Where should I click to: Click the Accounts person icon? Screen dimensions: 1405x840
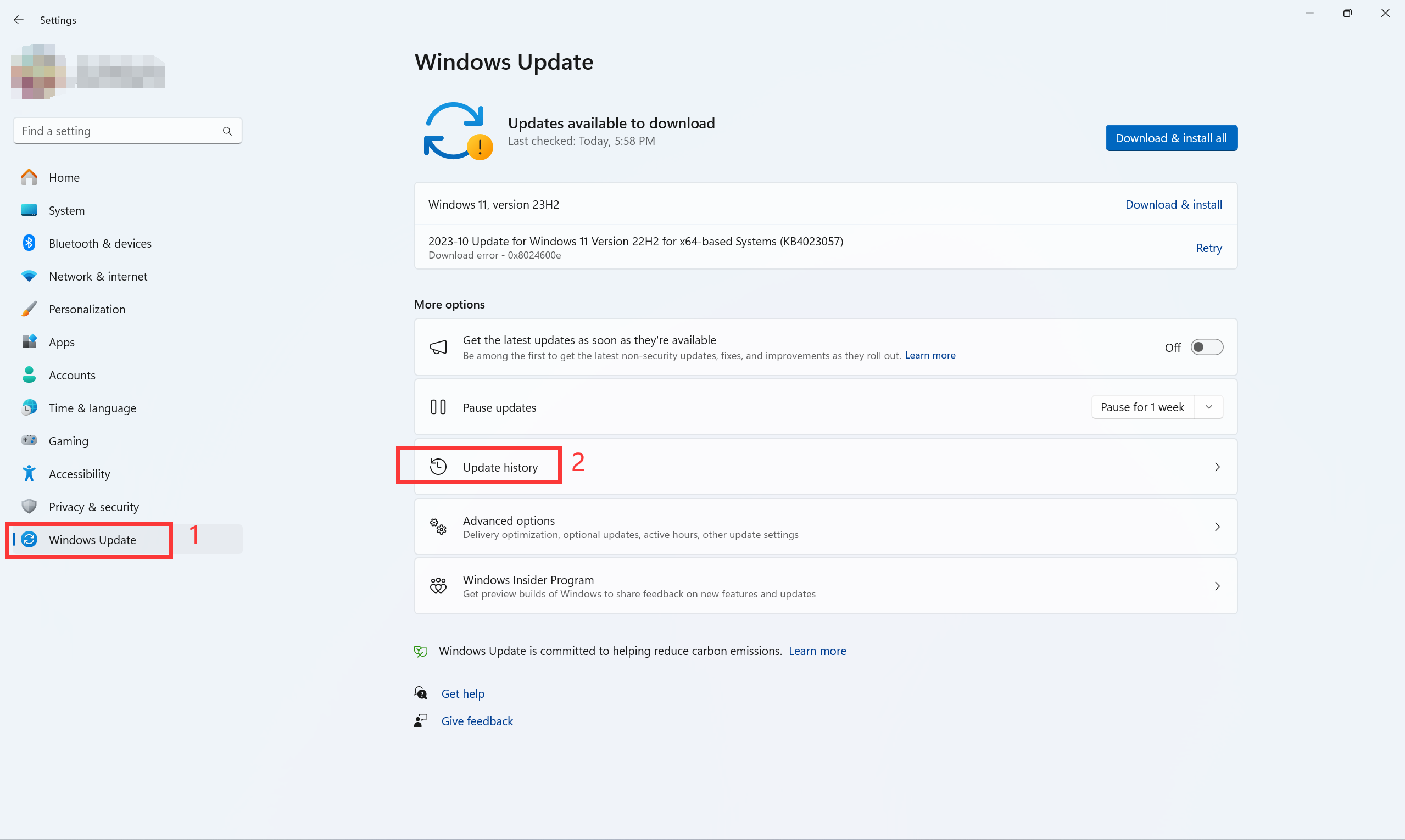[x=29, y=375]
